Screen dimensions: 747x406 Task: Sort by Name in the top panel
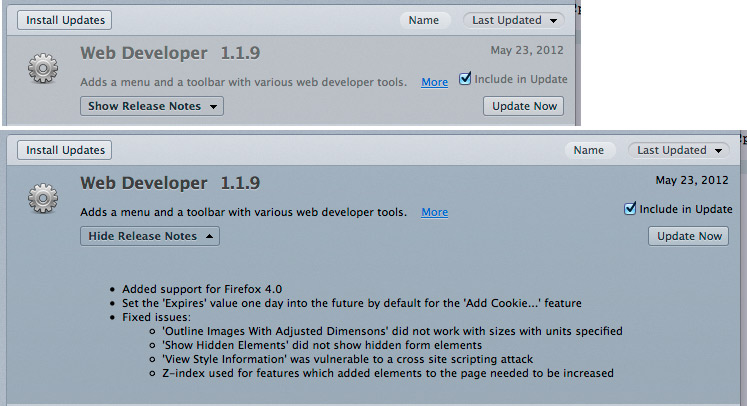click(424, 20)
